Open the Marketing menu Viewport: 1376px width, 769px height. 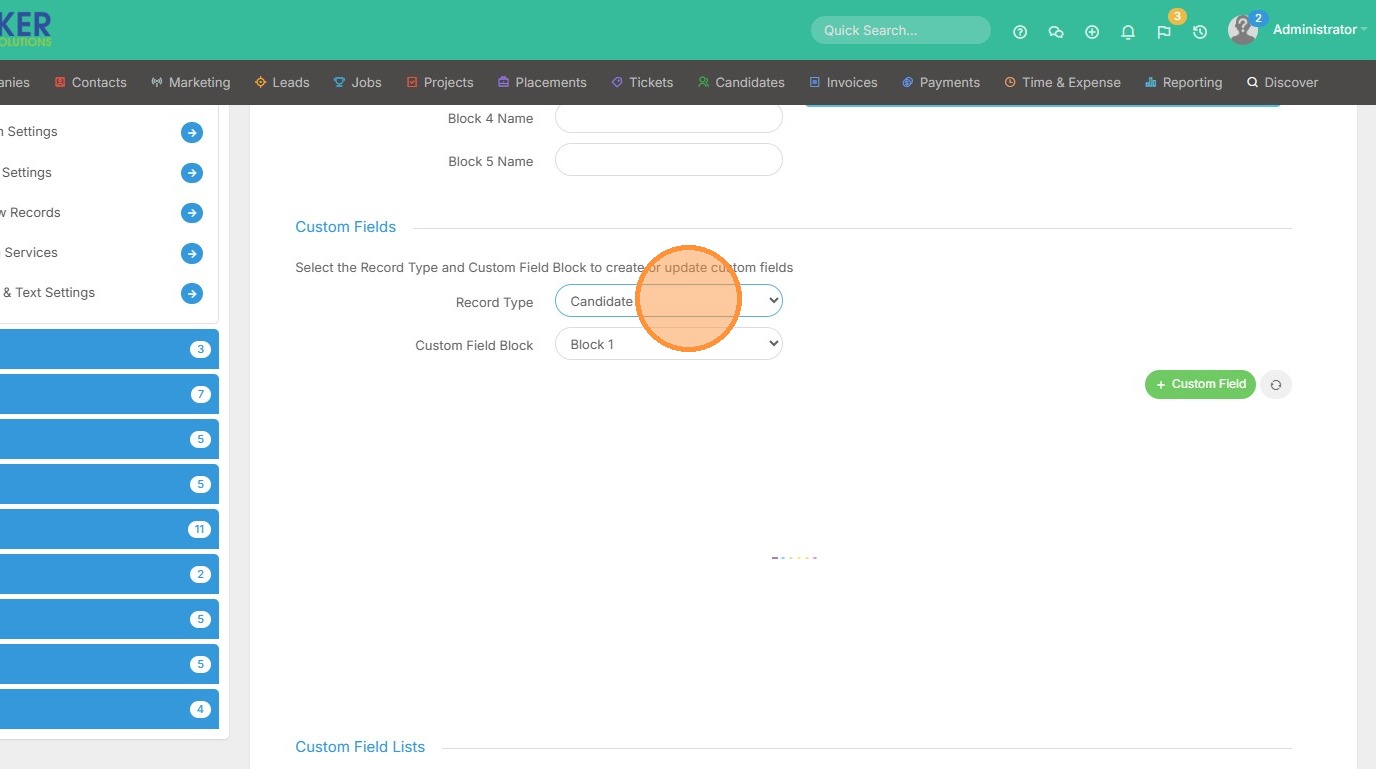pyautogui.click(x=190, y=82)
